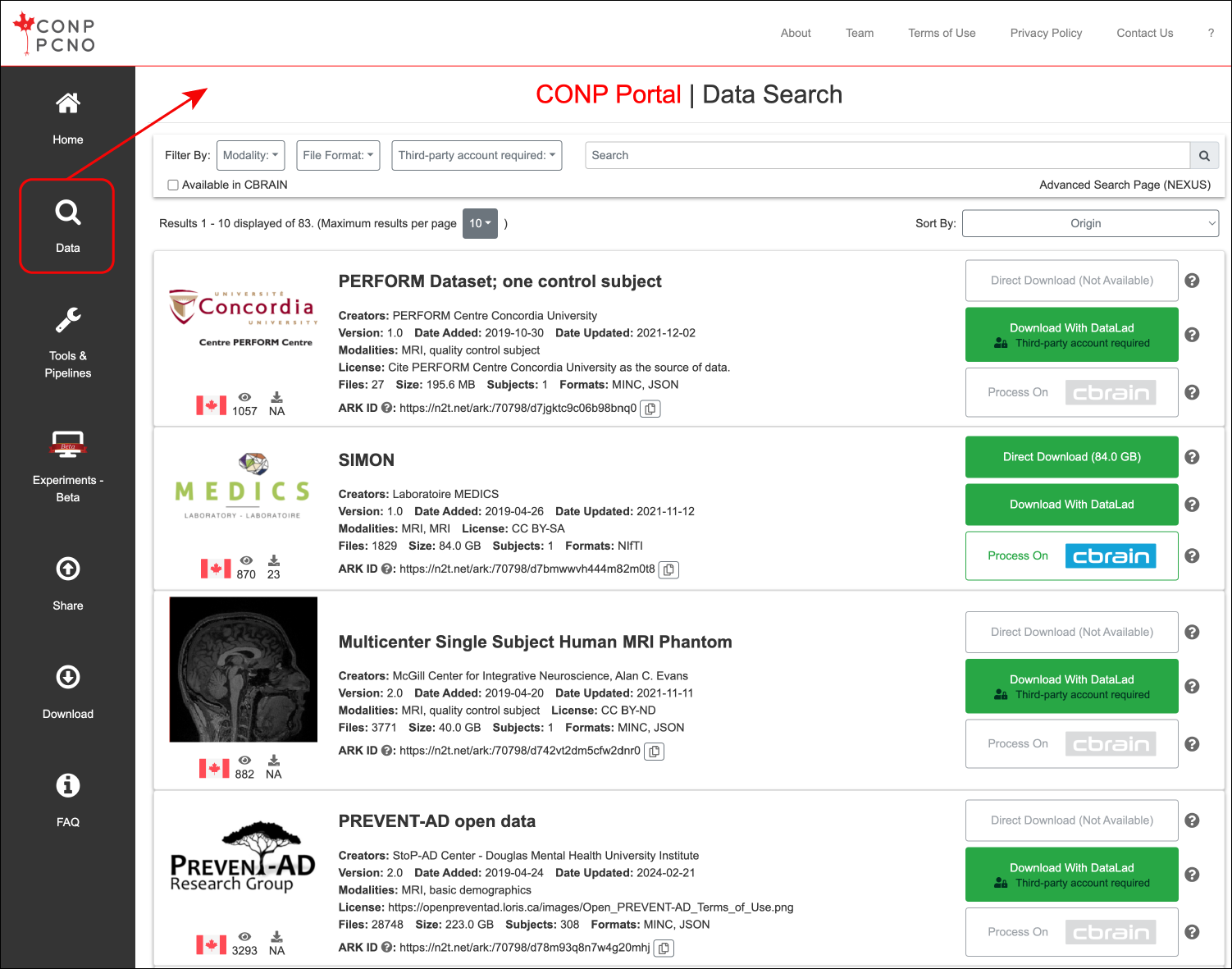Open PREVENT-AD open data title
The image size is (1232, 969).
[x=436, y=821]
